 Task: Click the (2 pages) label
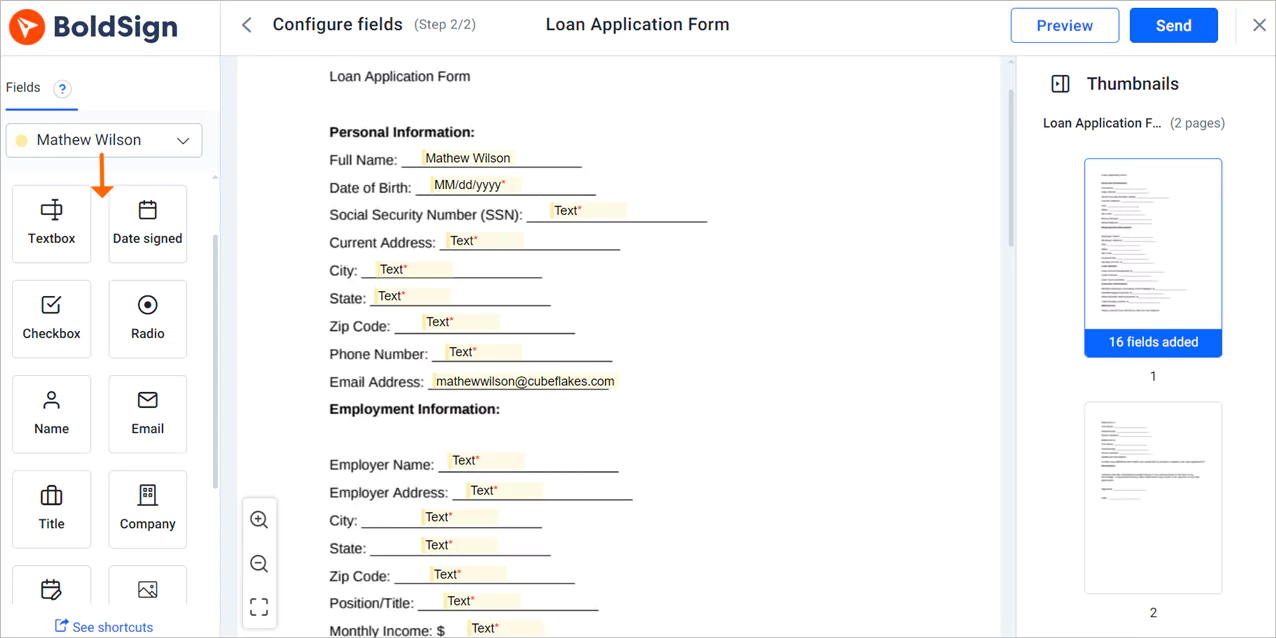(1197, 123)
